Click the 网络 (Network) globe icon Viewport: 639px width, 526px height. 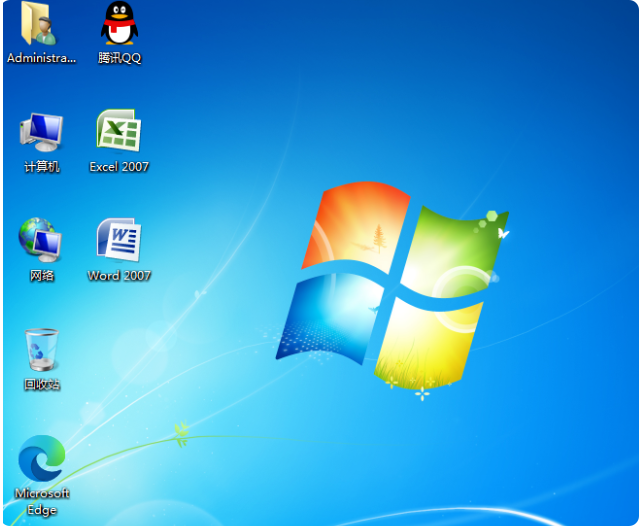coord(41,240)
